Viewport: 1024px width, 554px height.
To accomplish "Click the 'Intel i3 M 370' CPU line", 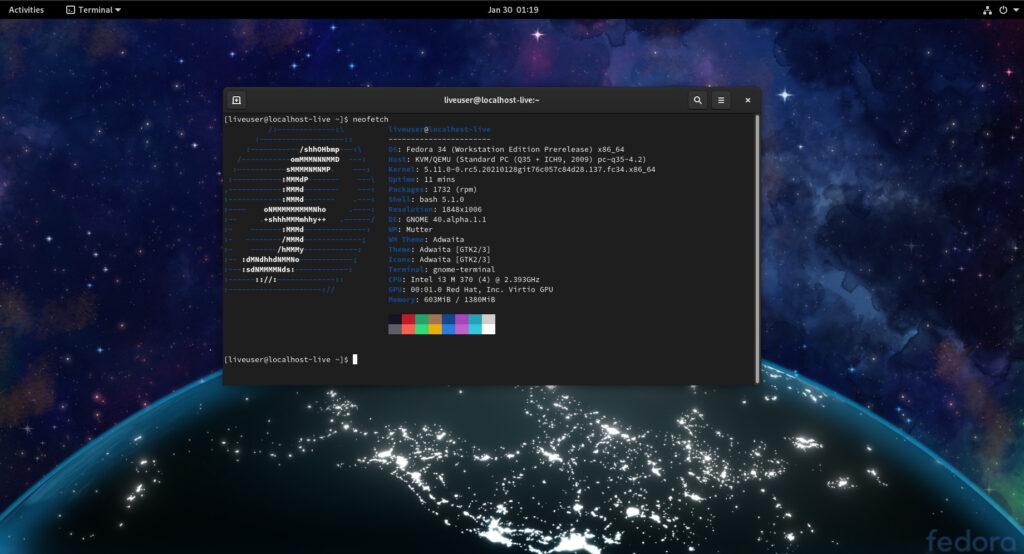I will pos(464,280).
